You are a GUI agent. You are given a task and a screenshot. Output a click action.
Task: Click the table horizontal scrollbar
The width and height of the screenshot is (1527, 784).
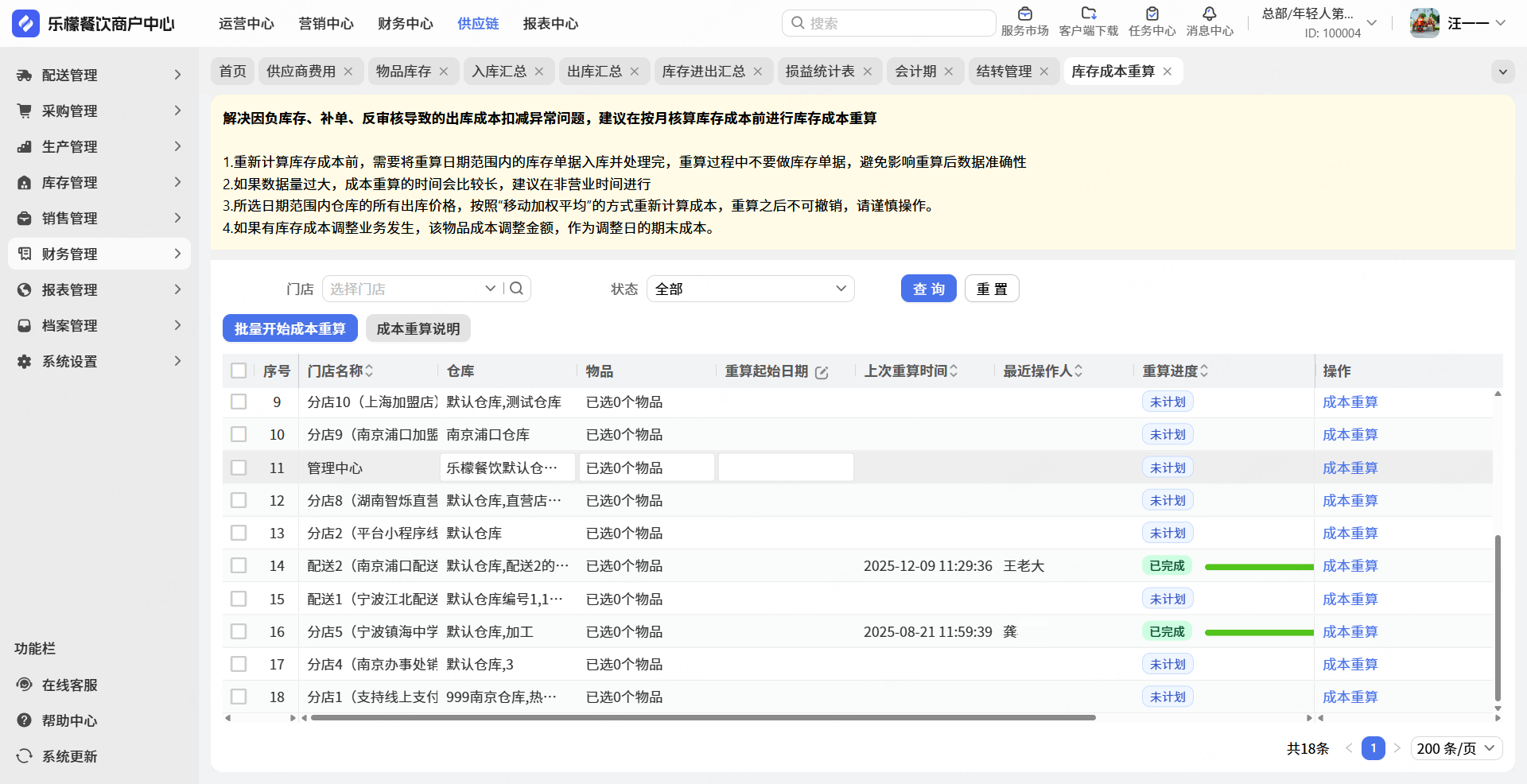703,717
